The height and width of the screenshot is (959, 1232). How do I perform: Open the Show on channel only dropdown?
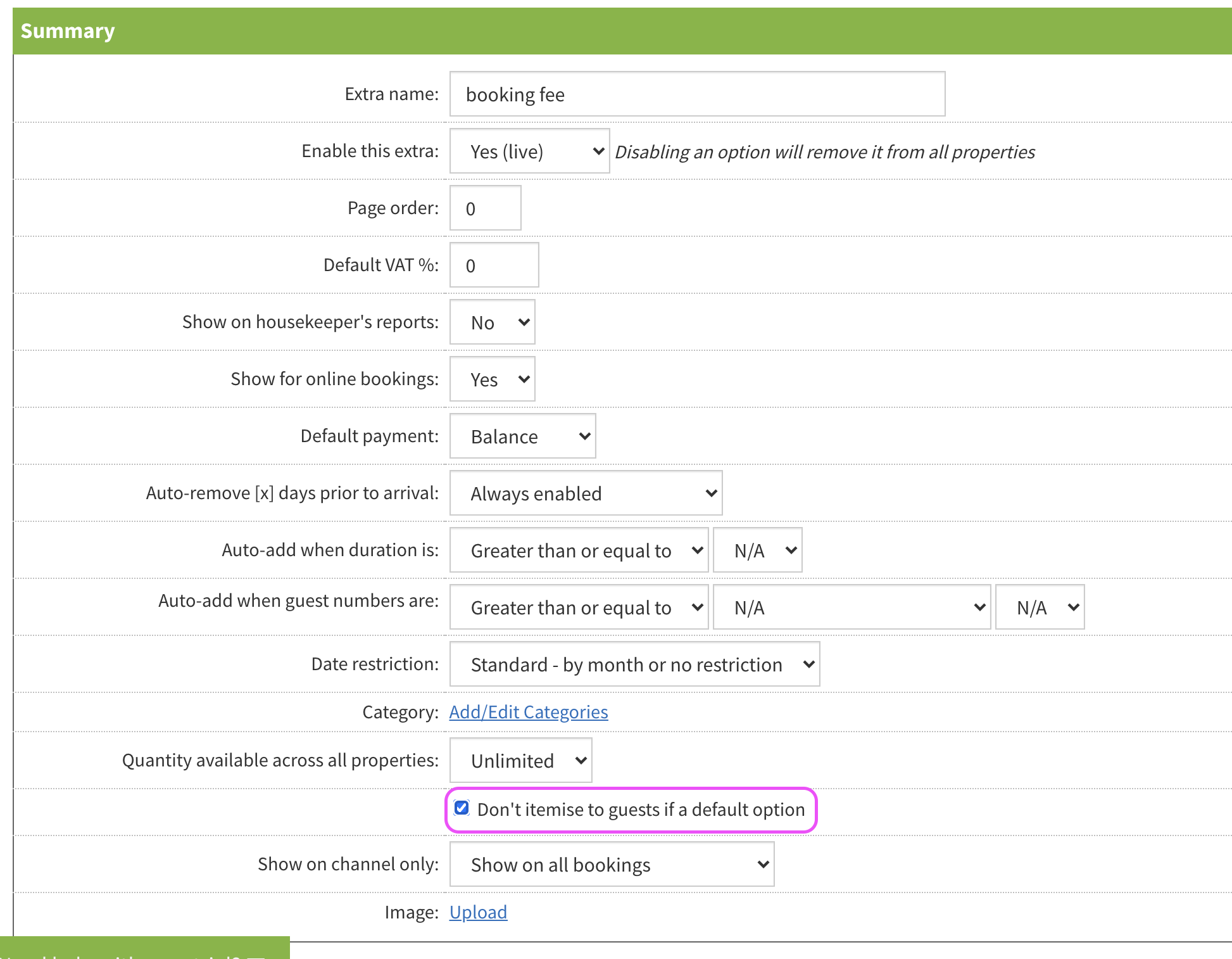(x=612, y=865)
